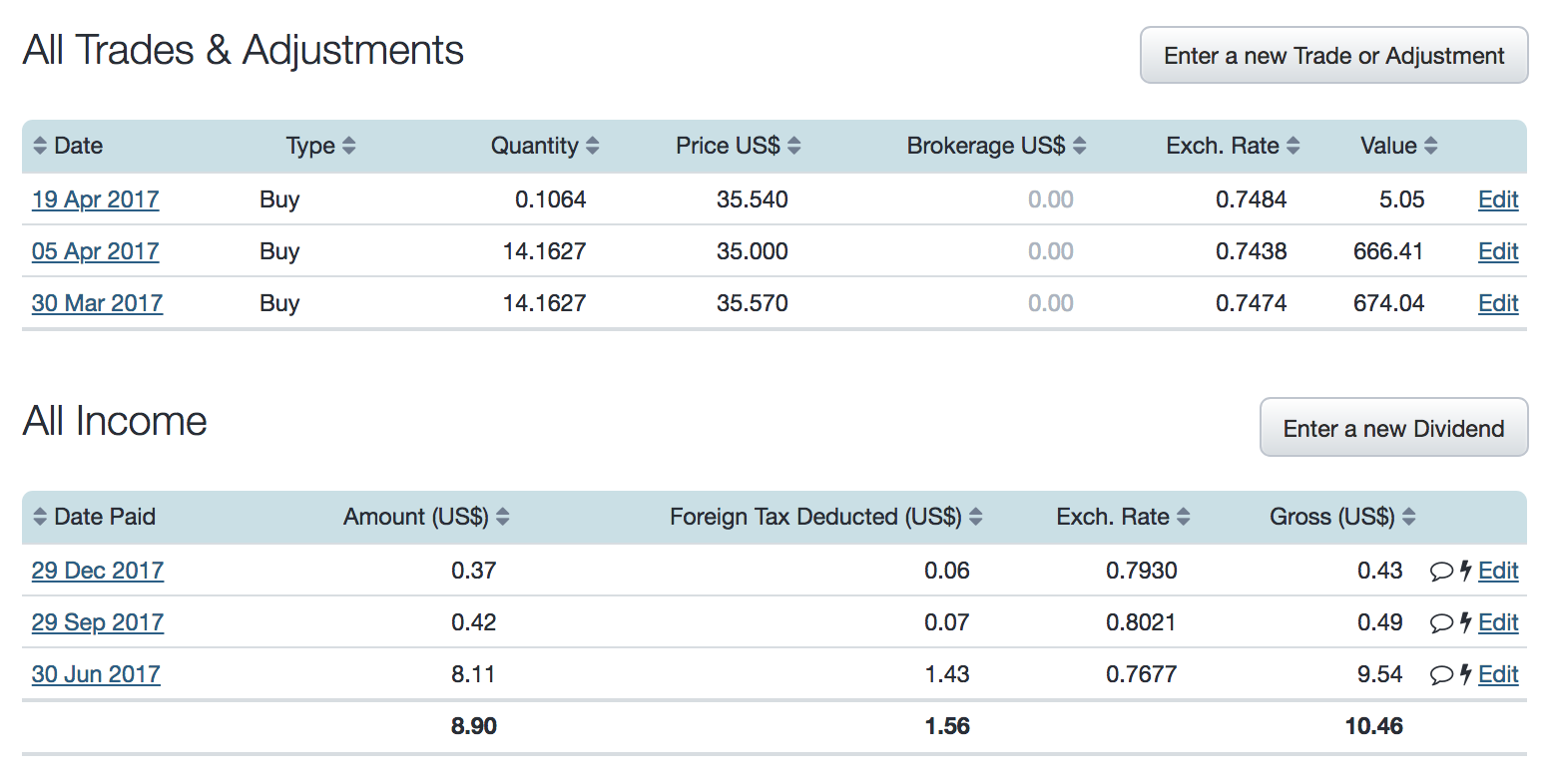The width and height of the screenshot is (1553, 784).
Task: Open the 29 Dec 2017 dividend details
Action: (97, 571)
